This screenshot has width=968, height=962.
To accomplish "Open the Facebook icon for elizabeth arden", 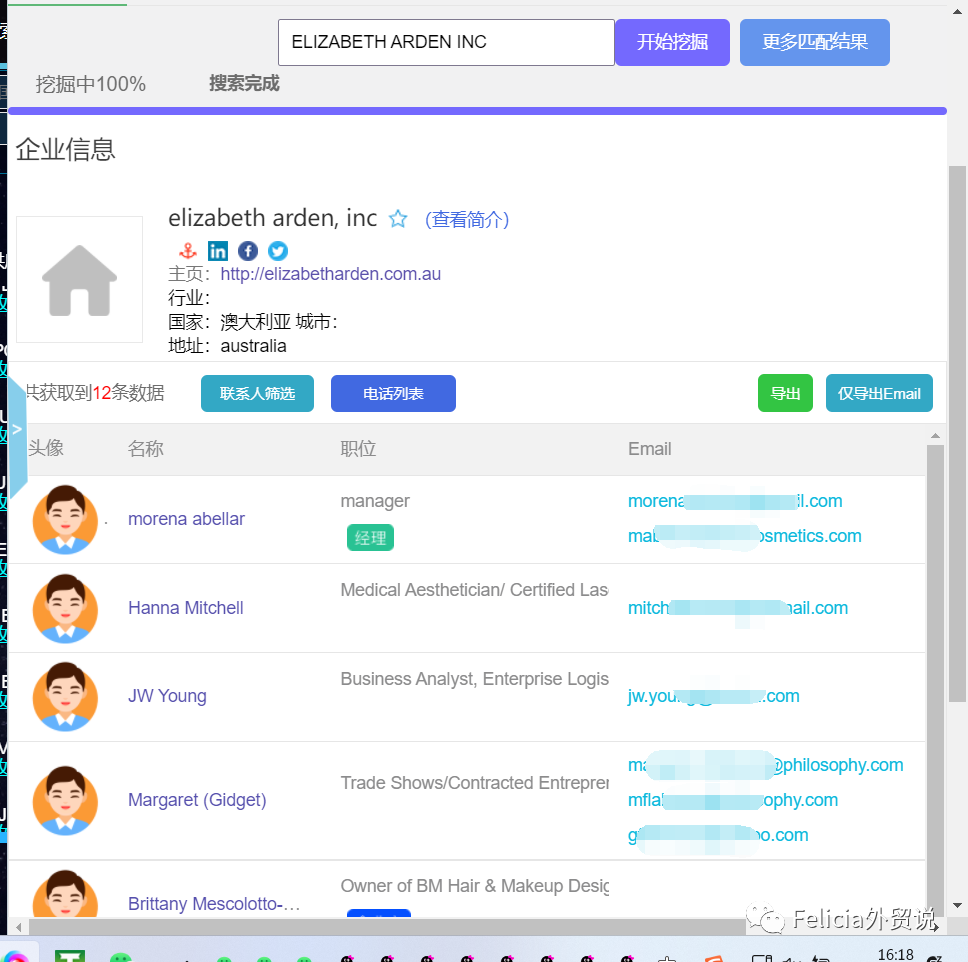I will (x=248, y=251).
